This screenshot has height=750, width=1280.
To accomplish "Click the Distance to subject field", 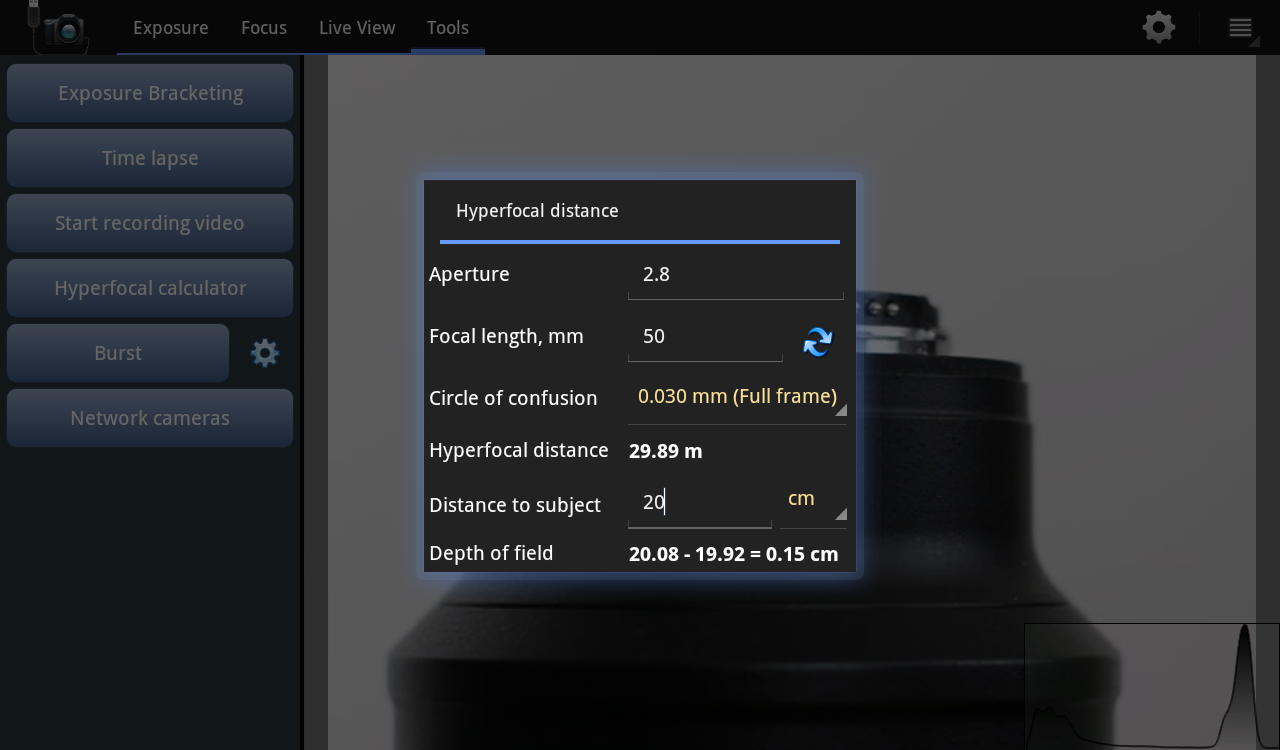I will [700, 501].
